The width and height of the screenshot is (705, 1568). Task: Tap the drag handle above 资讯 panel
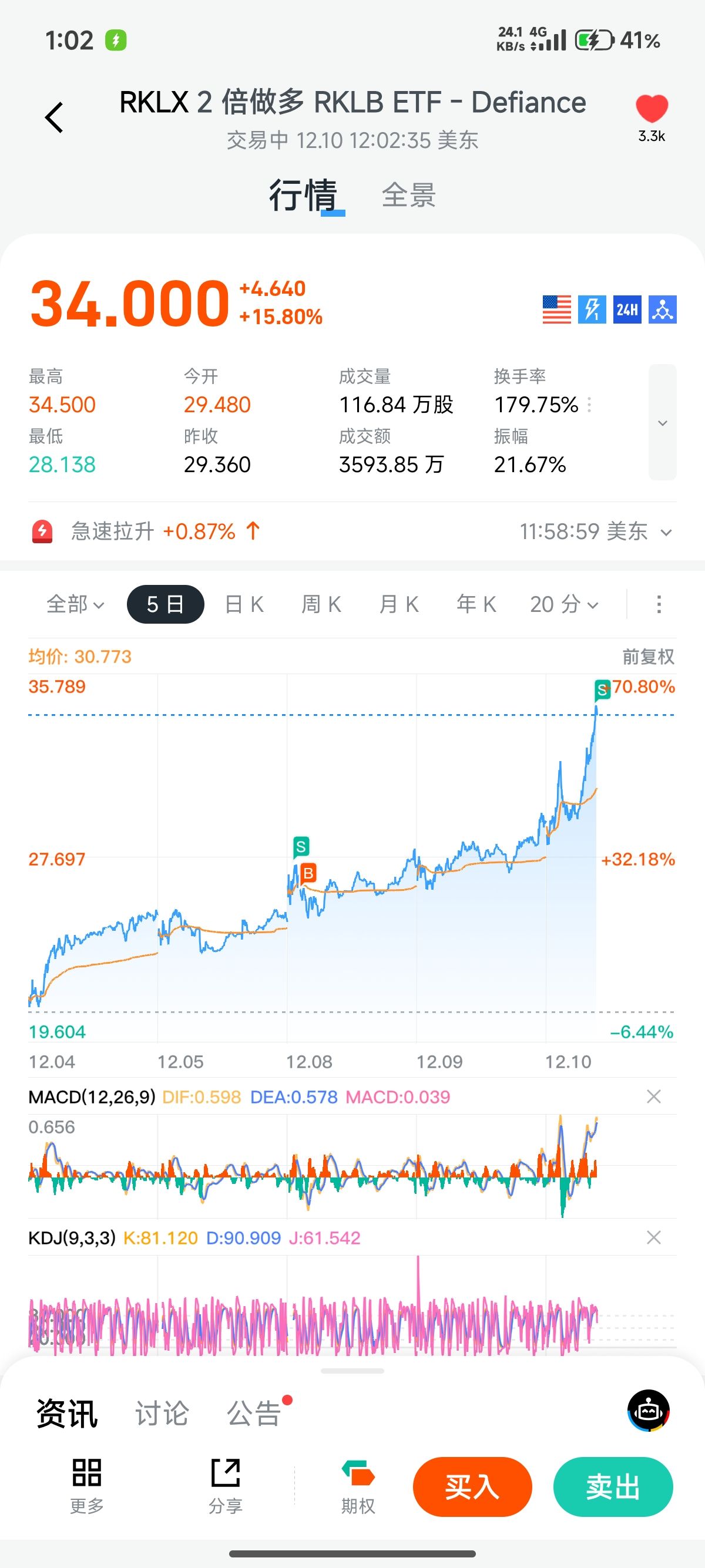352,1371
